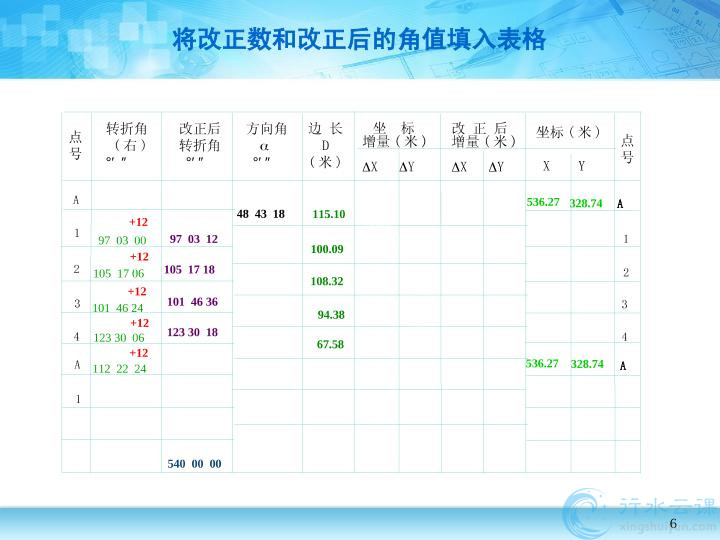Click the direction angle value 48 43 18
720x540 pixels.
[x=261, y=214]
